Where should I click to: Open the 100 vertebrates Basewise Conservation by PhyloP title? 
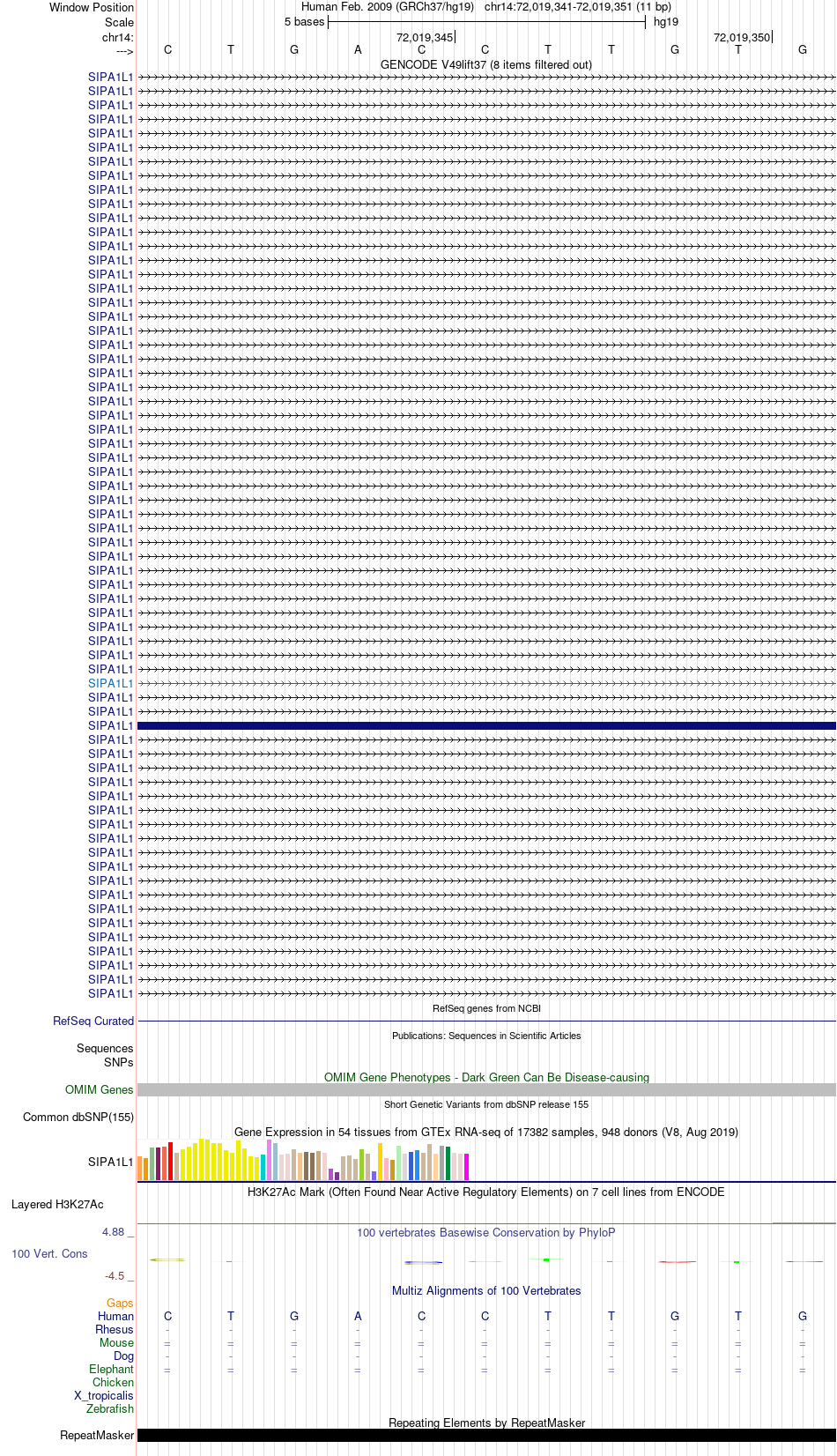coord(486,1232)
